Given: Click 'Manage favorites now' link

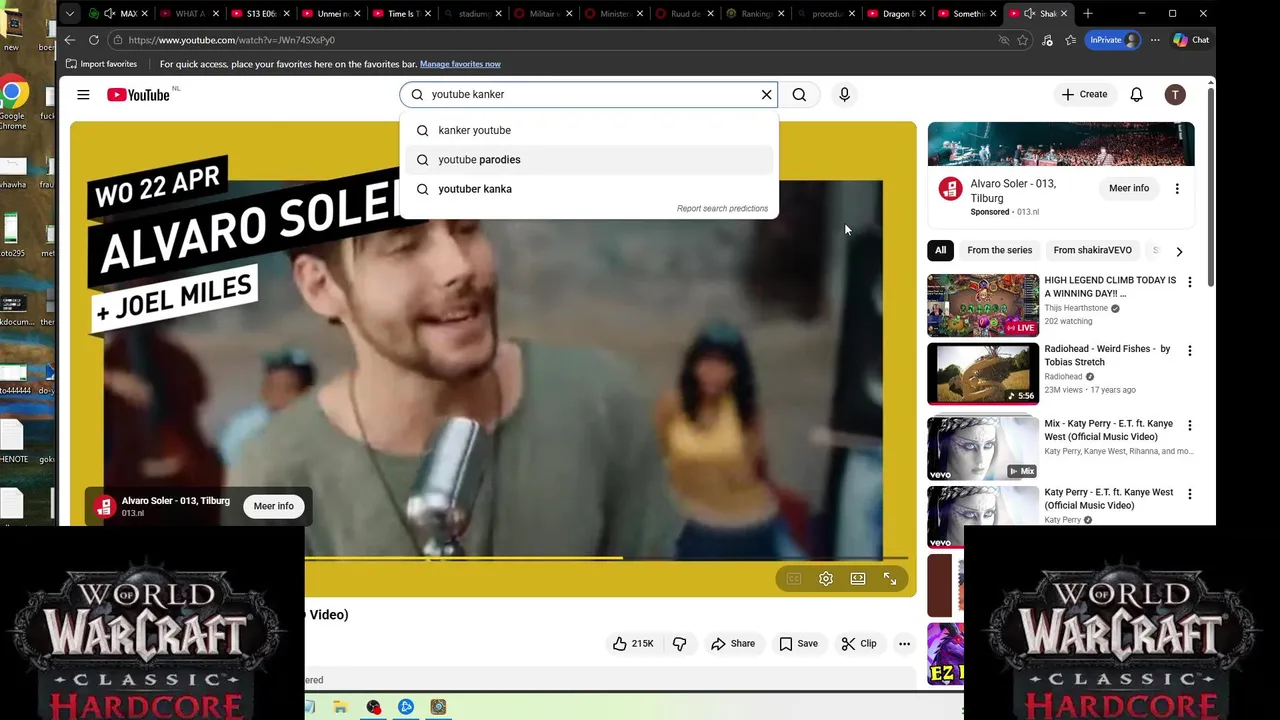Looking at the screenshot, I should pyautogui.click(x=460, y=64).
